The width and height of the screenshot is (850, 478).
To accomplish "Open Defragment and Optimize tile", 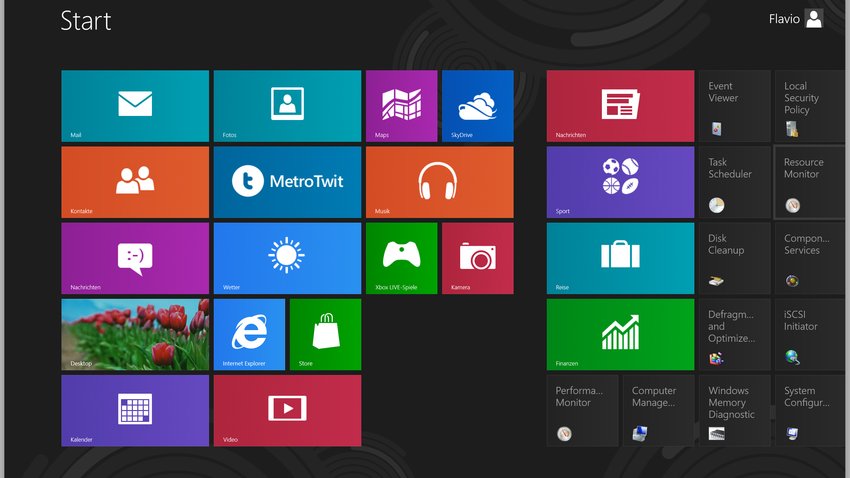I will (735, 334).
